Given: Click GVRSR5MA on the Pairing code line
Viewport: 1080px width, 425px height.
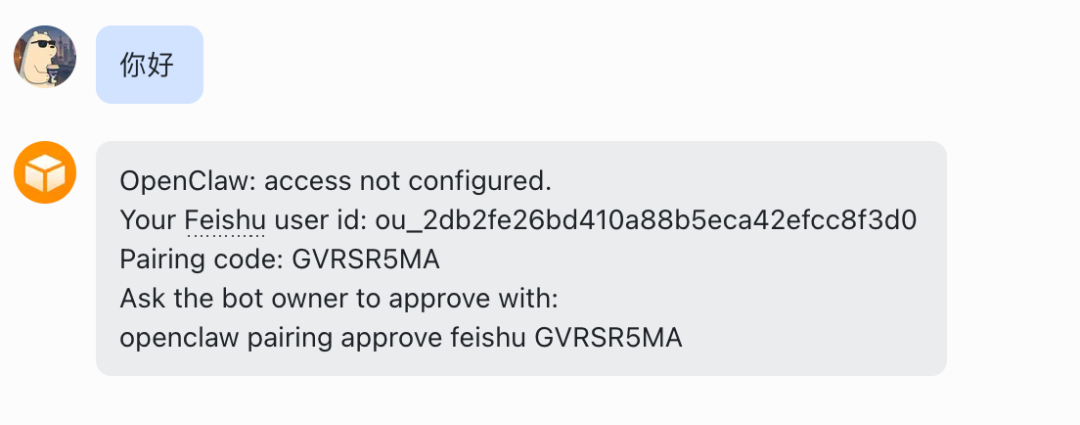Looking at the screenshot, I should tap(366, 259).
